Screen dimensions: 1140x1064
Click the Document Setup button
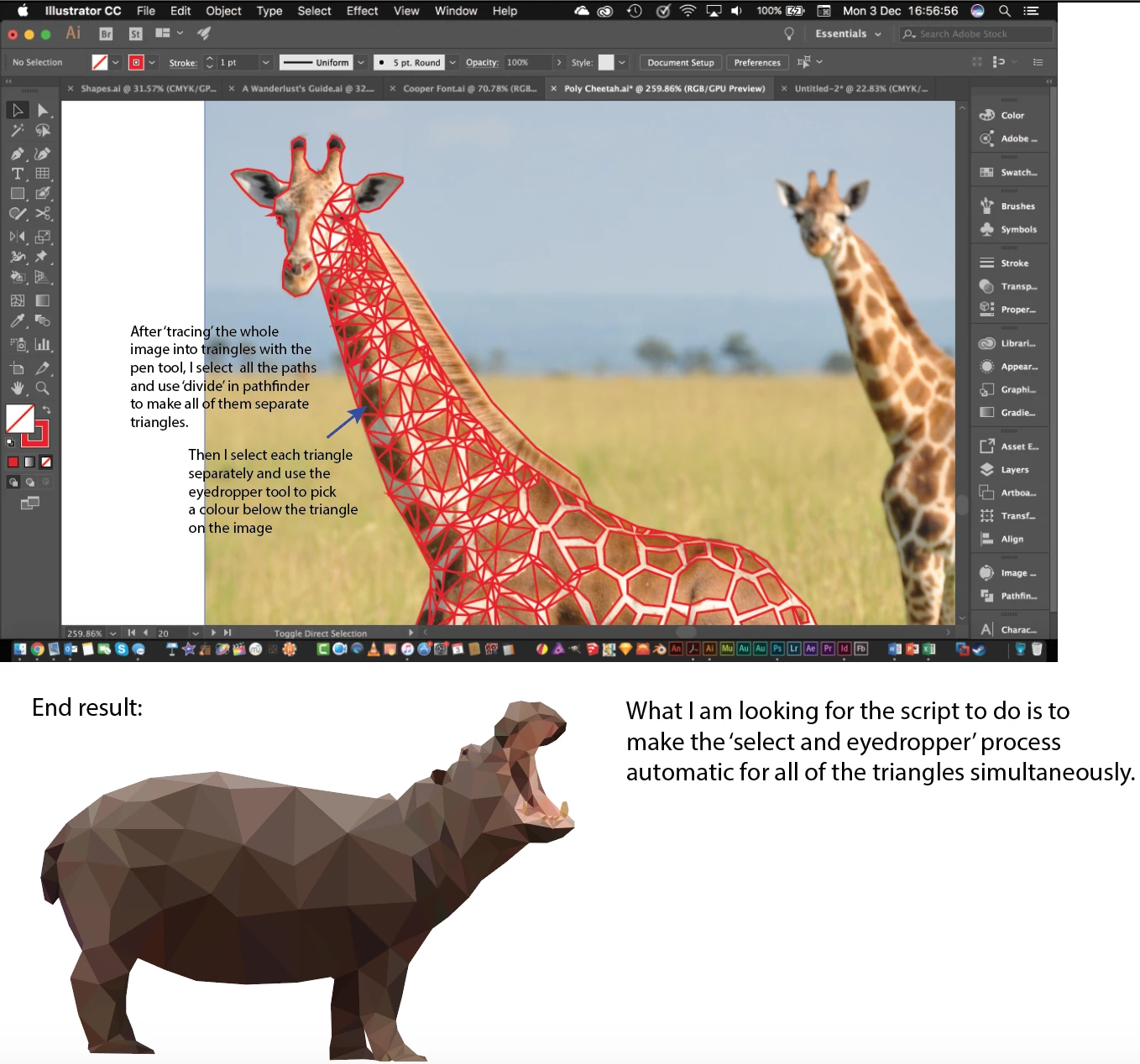(680, 62)
